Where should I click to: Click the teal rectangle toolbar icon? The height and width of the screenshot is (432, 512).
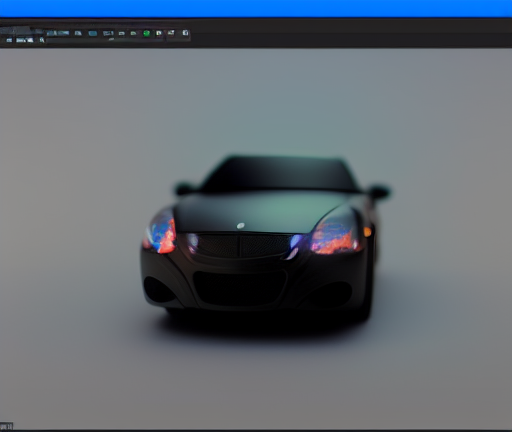pos(93,33)
